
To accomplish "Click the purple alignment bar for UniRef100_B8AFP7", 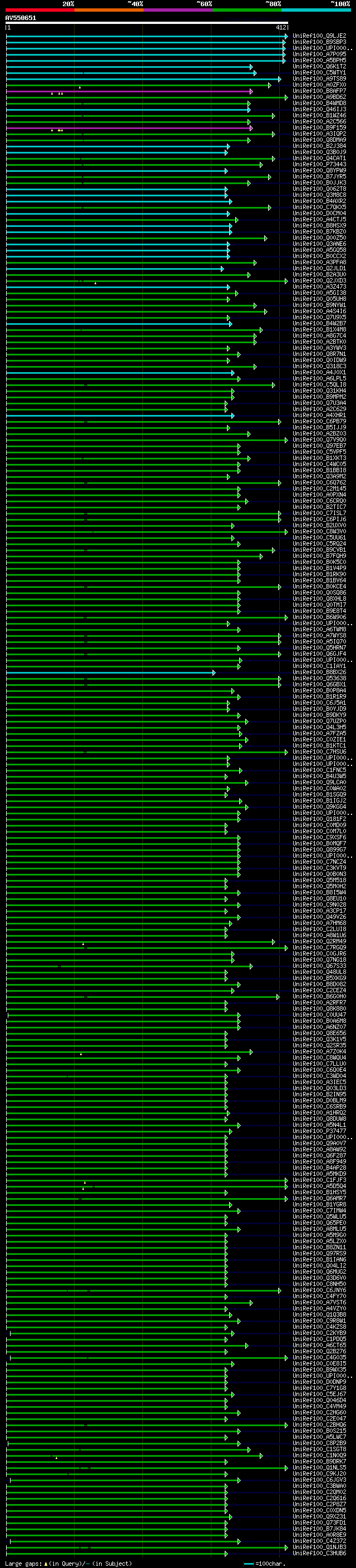I will (x=129, y=91).
